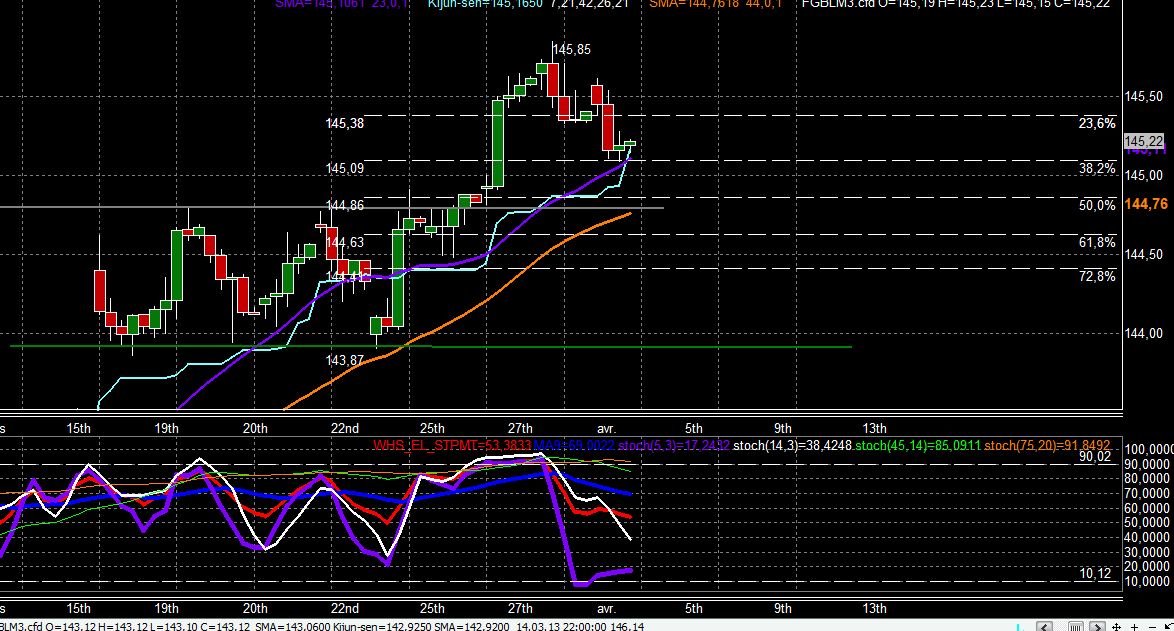Select the purple SMA 23 indicator label
This screenshot has height=631, width=1174.
tap(342, 4)
